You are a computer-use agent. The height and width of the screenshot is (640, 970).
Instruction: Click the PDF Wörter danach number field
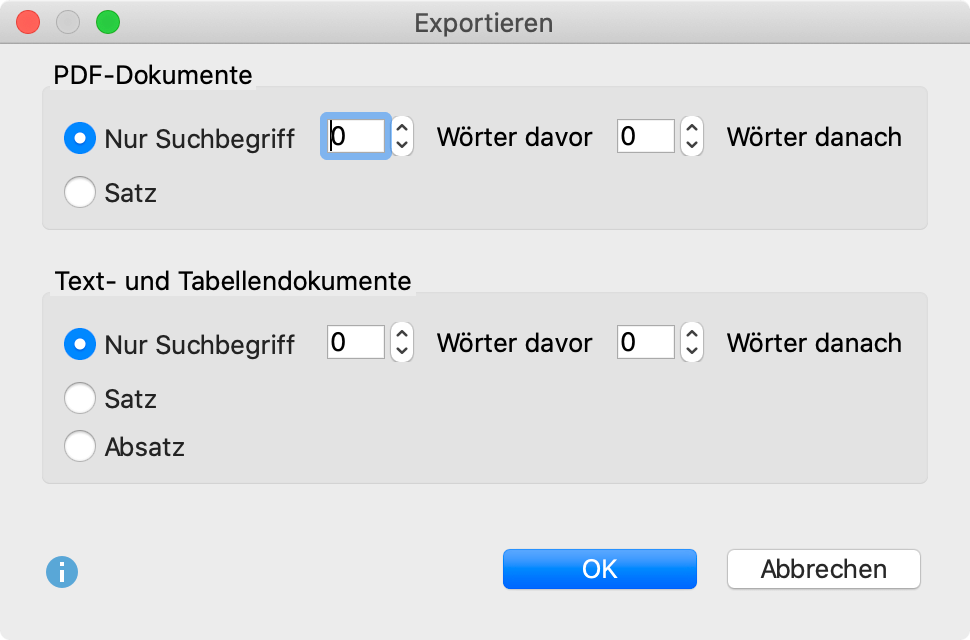[x=646, y=136]
